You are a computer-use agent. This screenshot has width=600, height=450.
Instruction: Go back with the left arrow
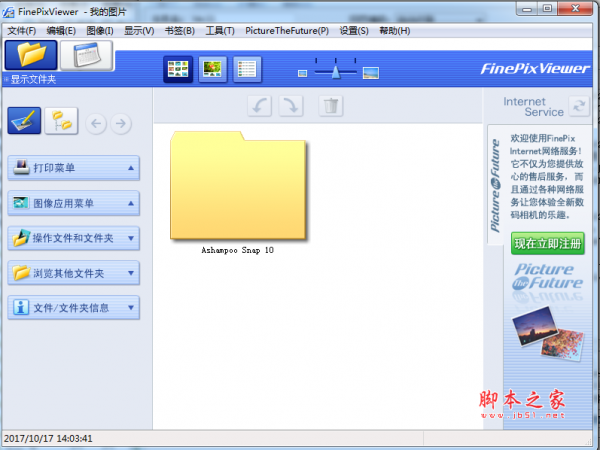[96, 124]
